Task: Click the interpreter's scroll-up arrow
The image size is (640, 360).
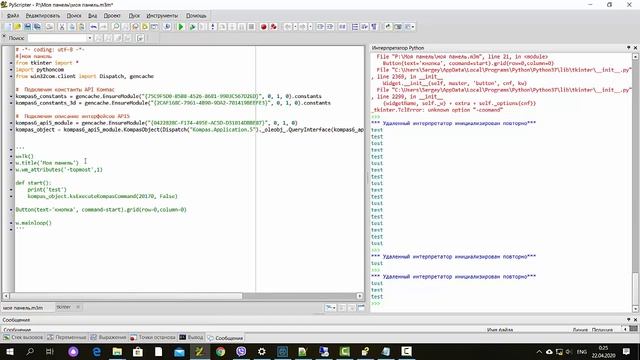Action: [635, 57]
